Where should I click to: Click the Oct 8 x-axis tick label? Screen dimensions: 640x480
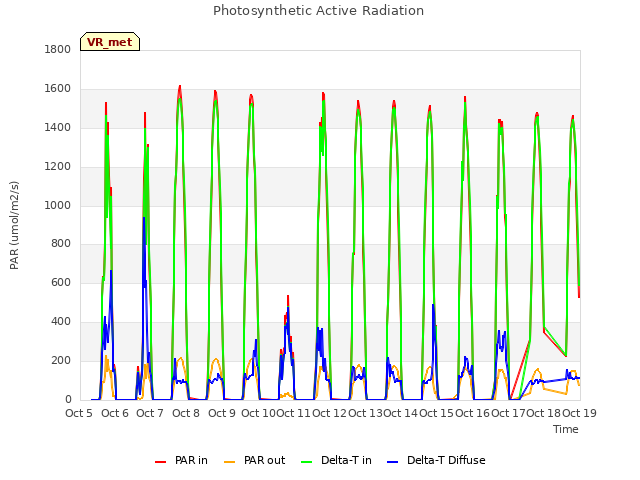186,413
